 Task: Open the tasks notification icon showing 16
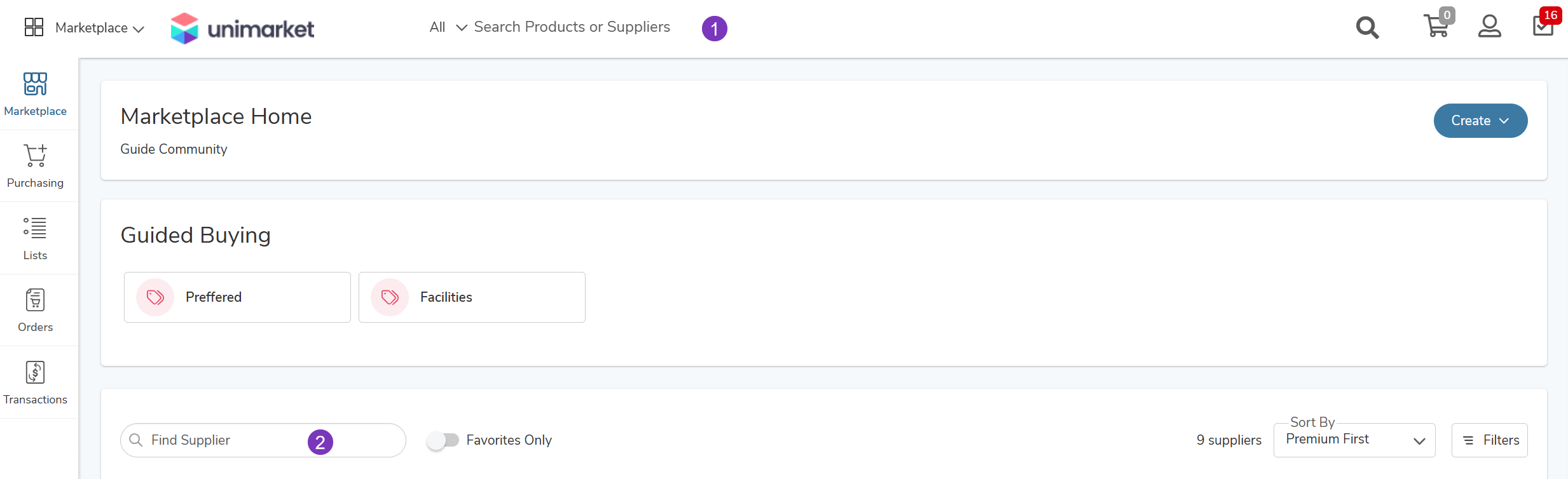(x=1543, y=26)
